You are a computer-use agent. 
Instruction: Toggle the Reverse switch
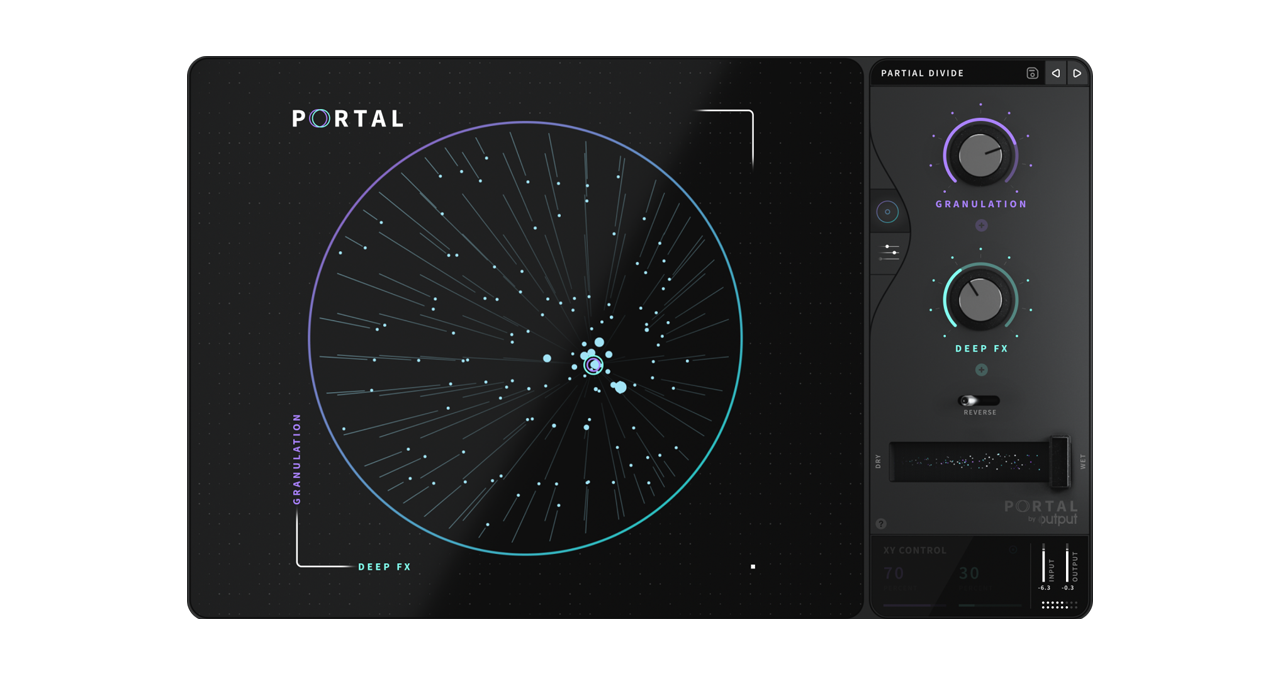click(x=979, y=400)
